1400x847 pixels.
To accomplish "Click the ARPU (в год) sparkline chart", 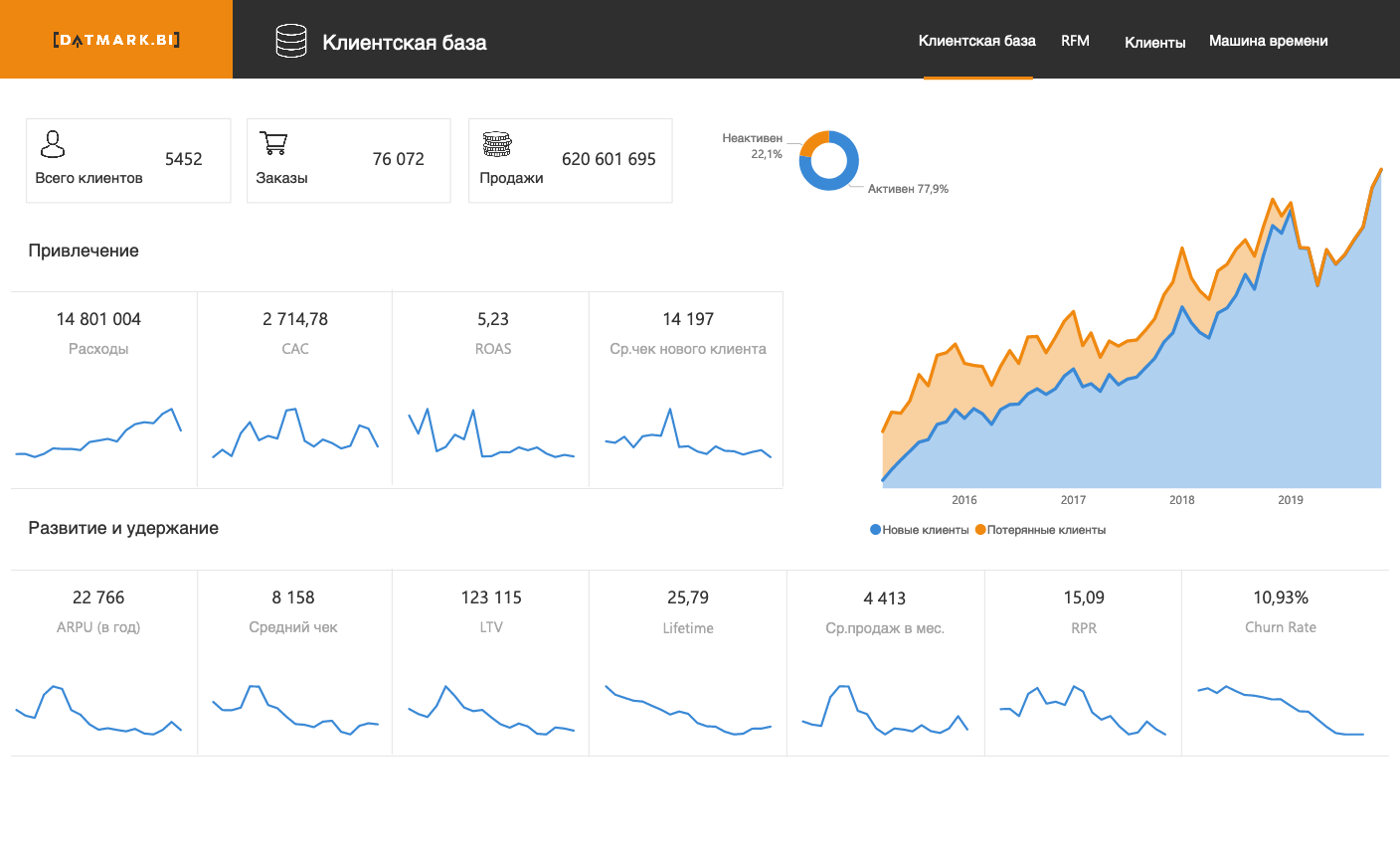I will pyautogui.click(x=98, y=710).
